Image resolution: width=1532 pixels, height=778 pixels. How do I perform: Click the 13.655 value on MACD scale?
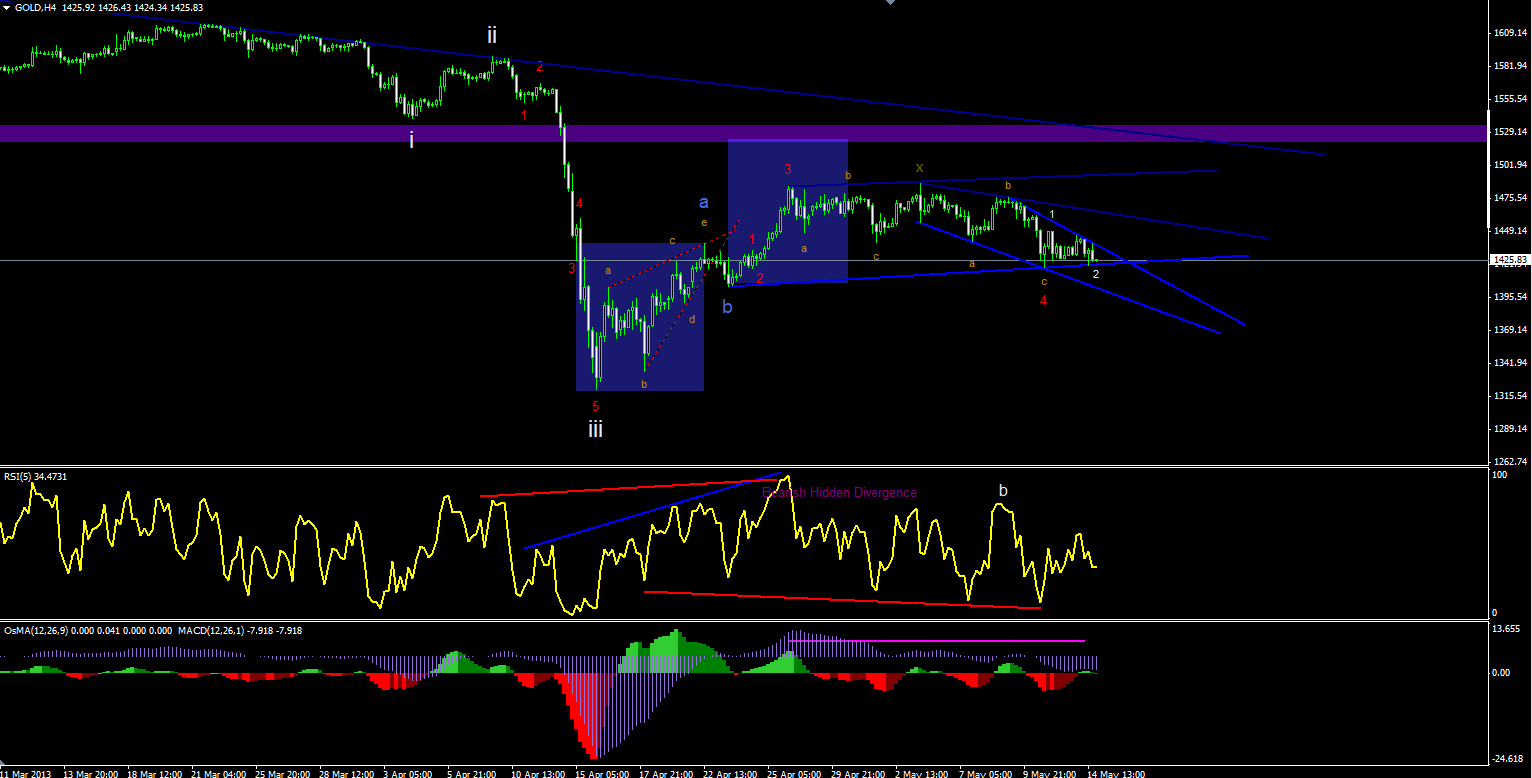pyautogui.click(x=1506, y=629)
